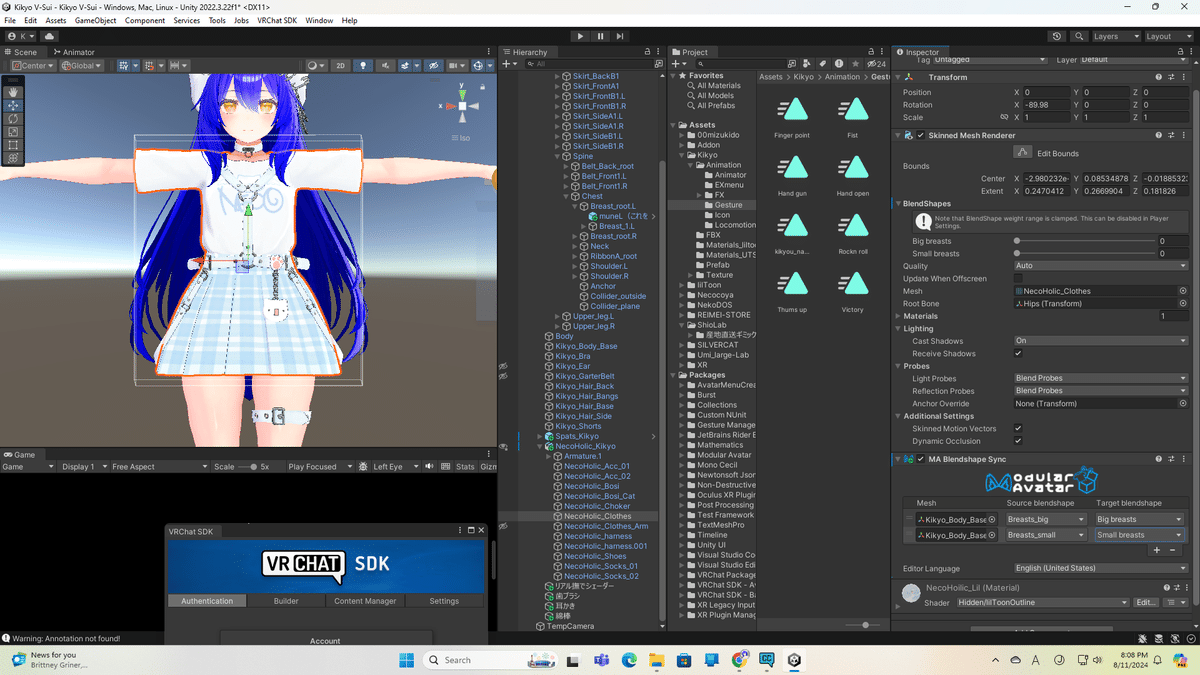
Task: Select the Rect tool
Action: tap(13, 145)
